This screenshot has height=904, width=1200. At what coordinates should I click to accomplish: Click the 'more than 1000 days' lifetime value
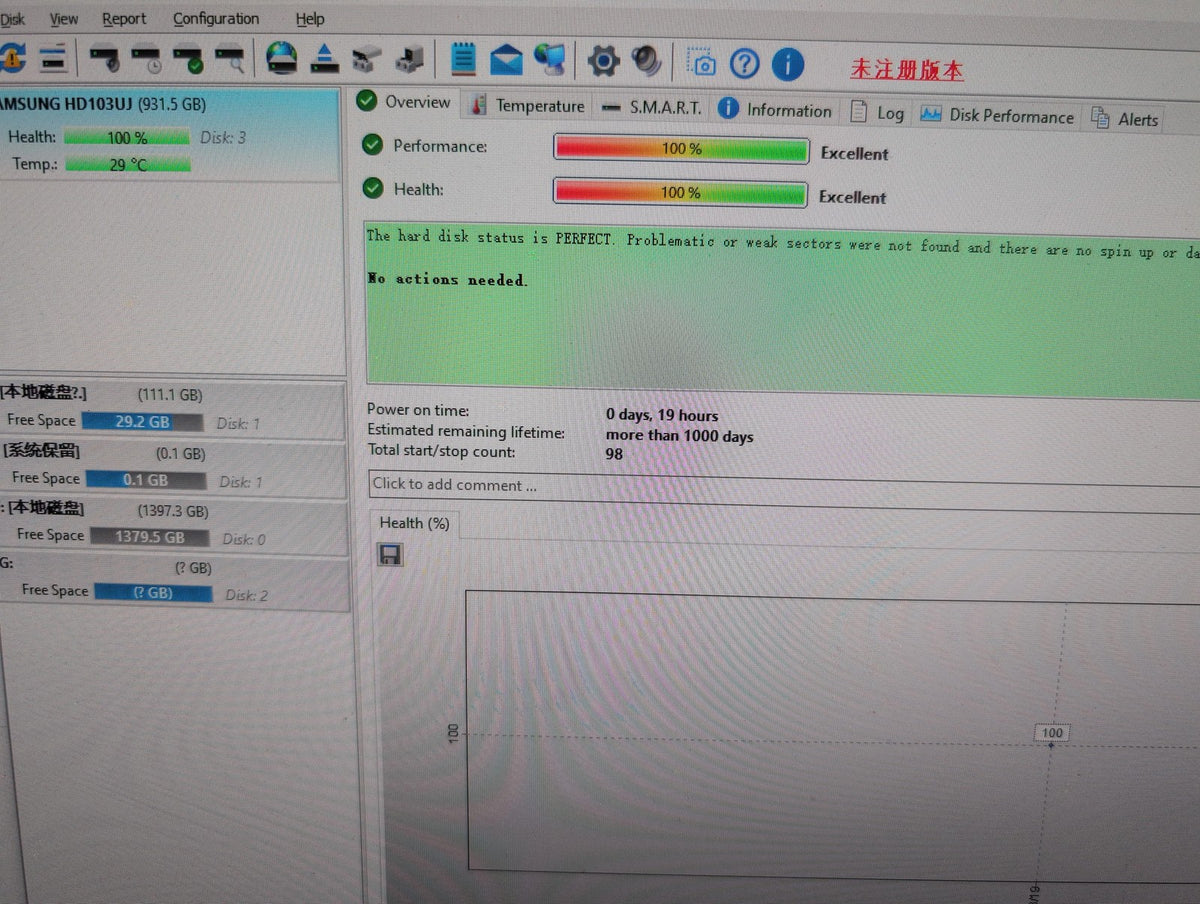click(x=679, y=436)
